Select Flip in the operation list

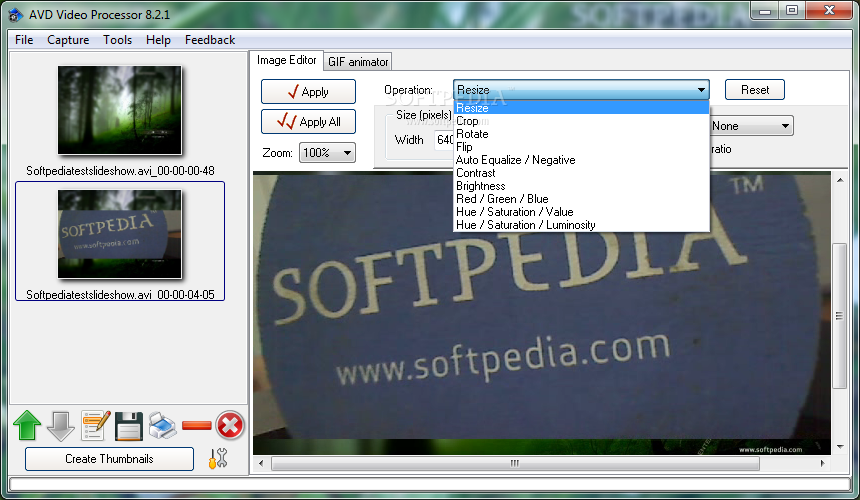click(x=581, y=147)
